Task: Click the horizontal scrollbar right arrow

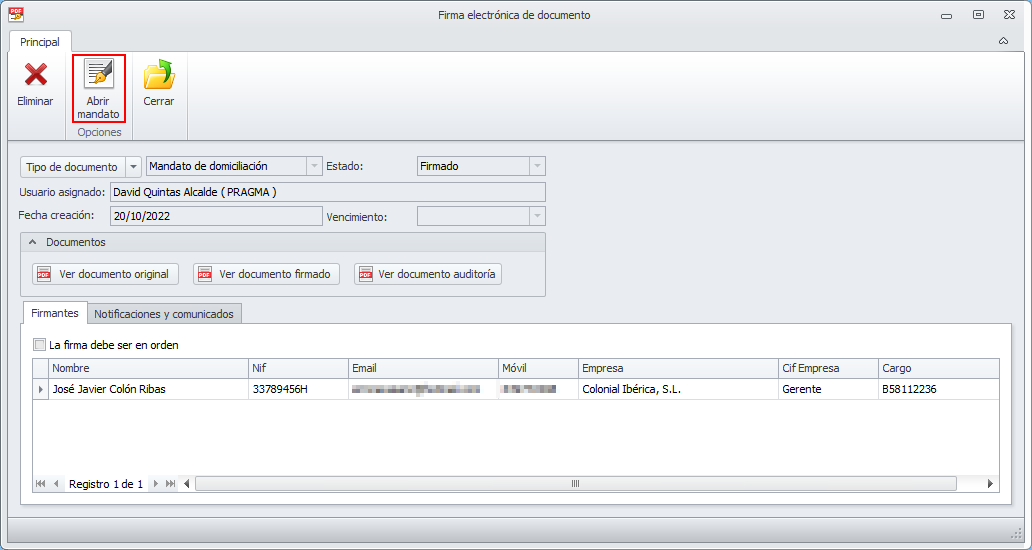Action: (991, 484)
